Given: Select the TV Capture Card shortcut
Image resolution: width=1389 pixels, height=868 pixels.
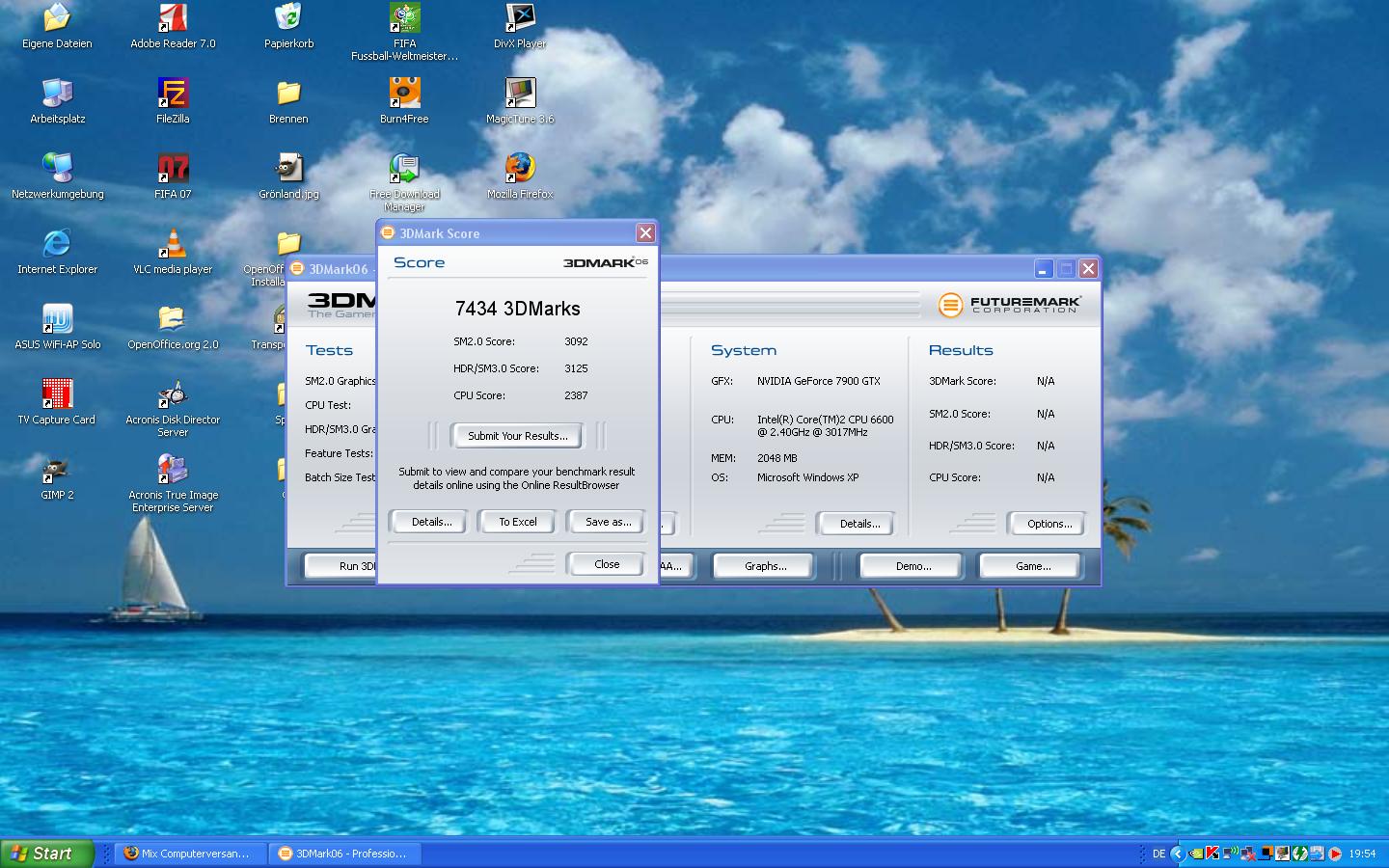Looking at the screenshot, I should (x=57, y=403).
